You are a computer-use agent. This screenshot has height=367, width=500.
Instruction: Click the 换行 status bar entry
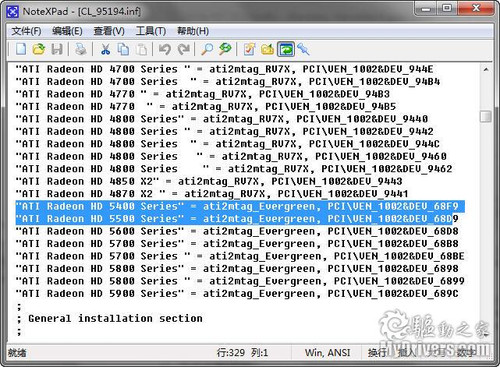click(x=377, y=353)
